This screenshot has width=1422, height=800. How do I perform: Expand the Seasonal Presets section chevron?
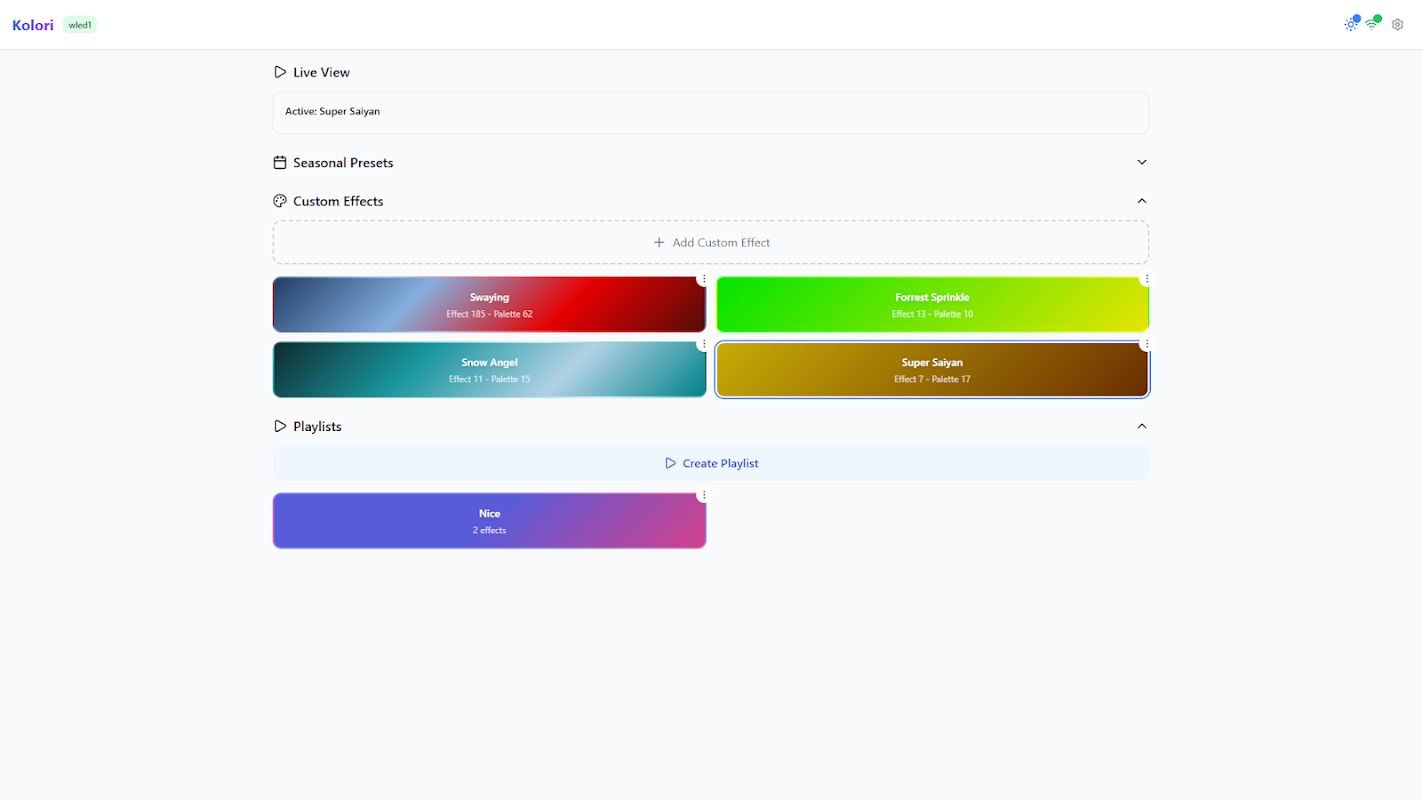pos(1142,162)
